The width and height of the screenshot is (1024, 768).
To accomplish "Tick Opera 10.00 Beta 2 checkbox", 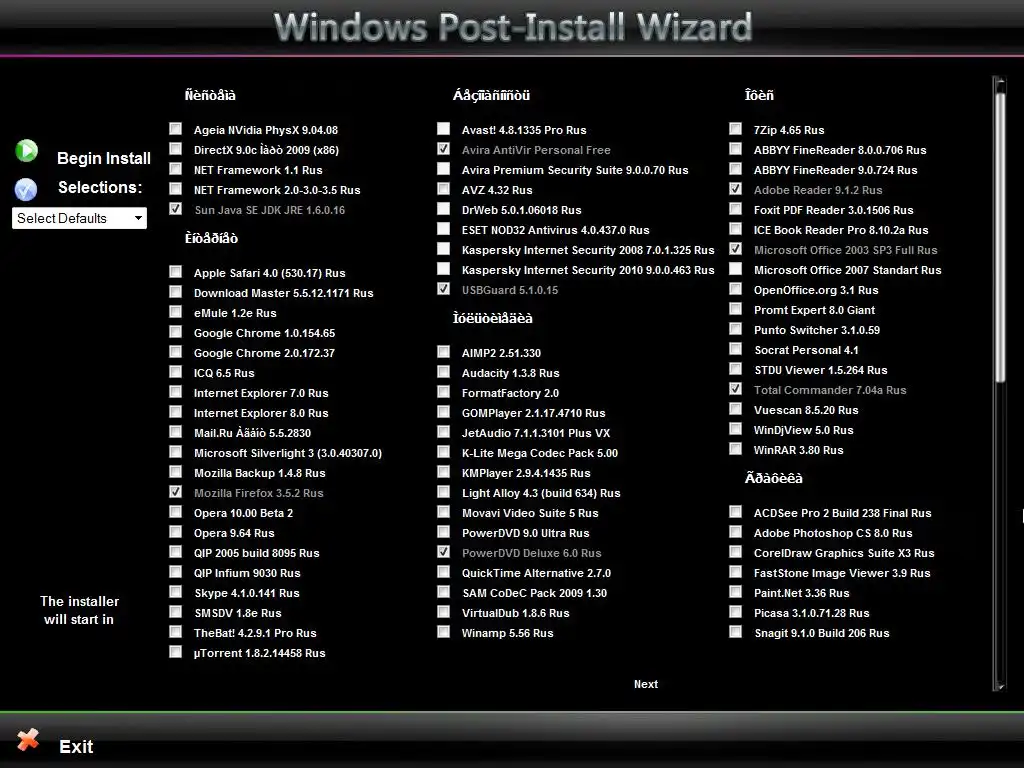I will (176, 512).
